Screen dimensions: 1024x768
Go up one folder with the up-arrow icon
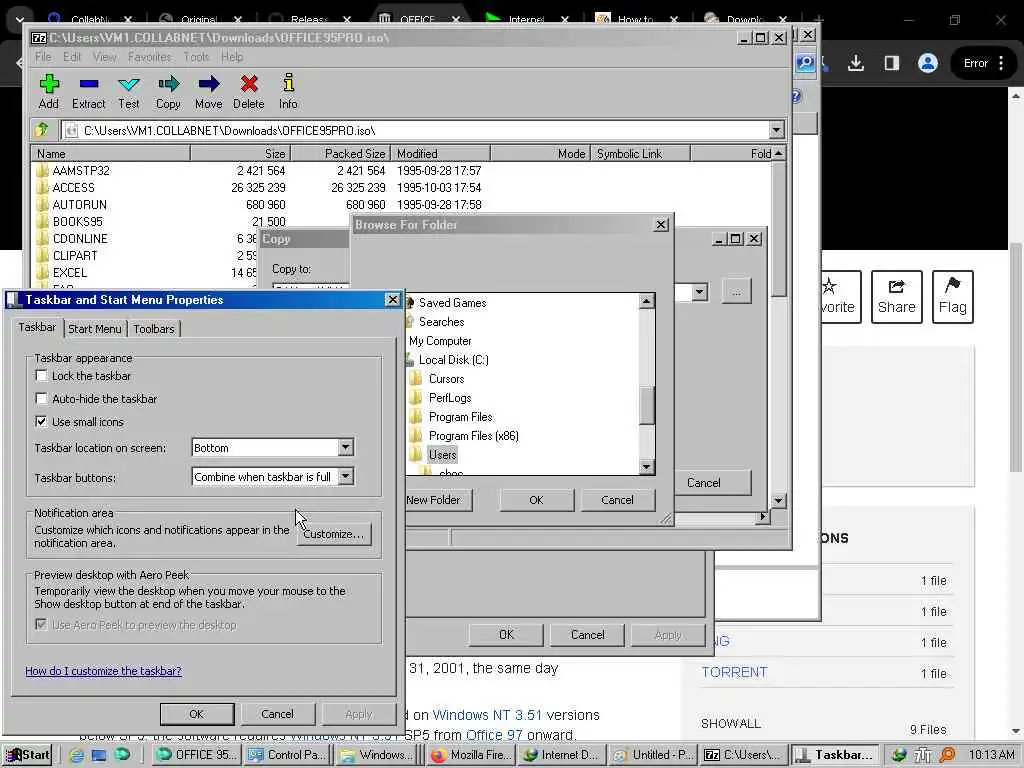[42, 129]
